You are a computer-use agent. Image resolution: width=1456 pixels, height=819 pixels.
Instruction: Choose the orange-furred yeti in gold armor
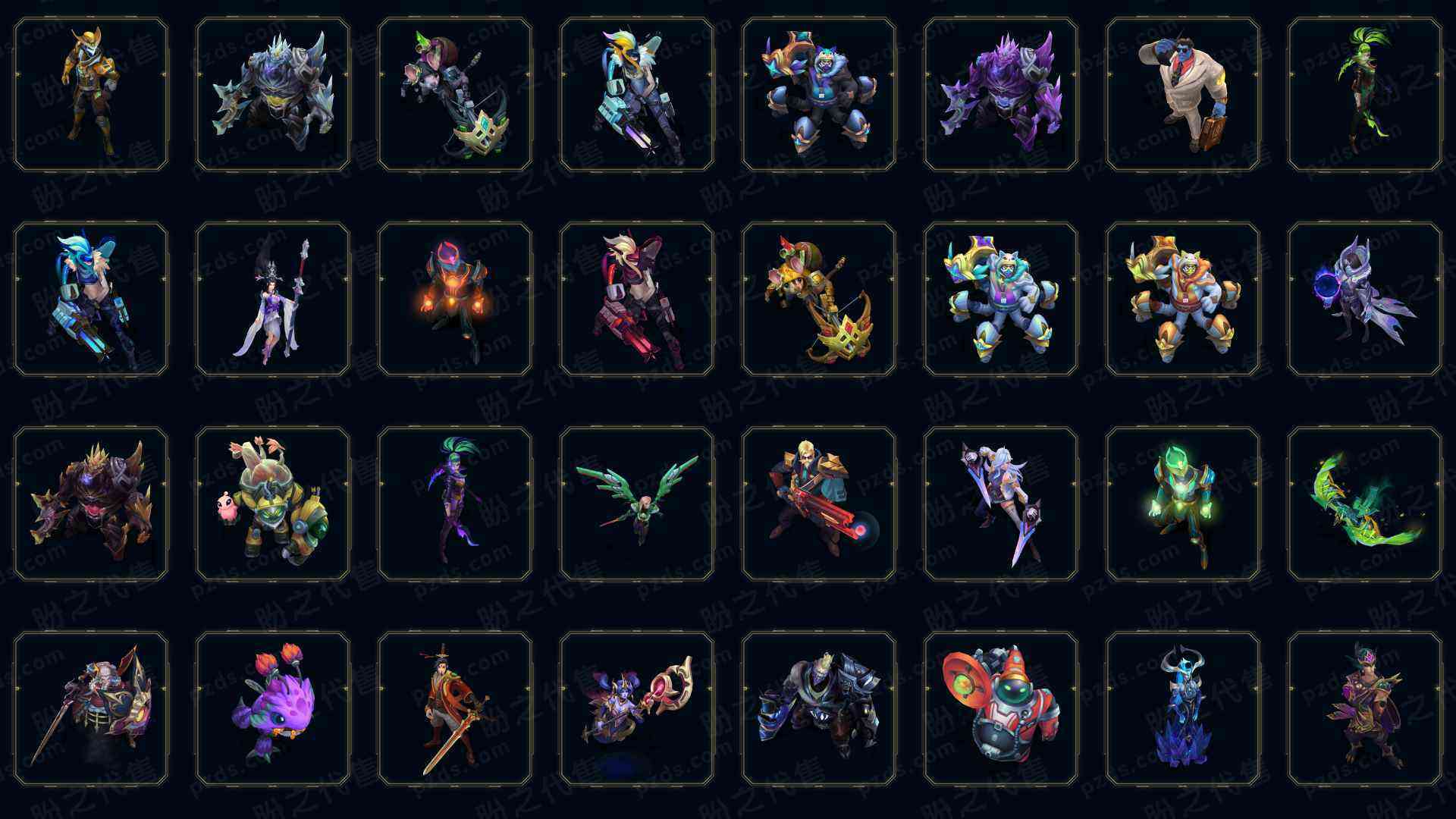click(x=1183, y=299)
